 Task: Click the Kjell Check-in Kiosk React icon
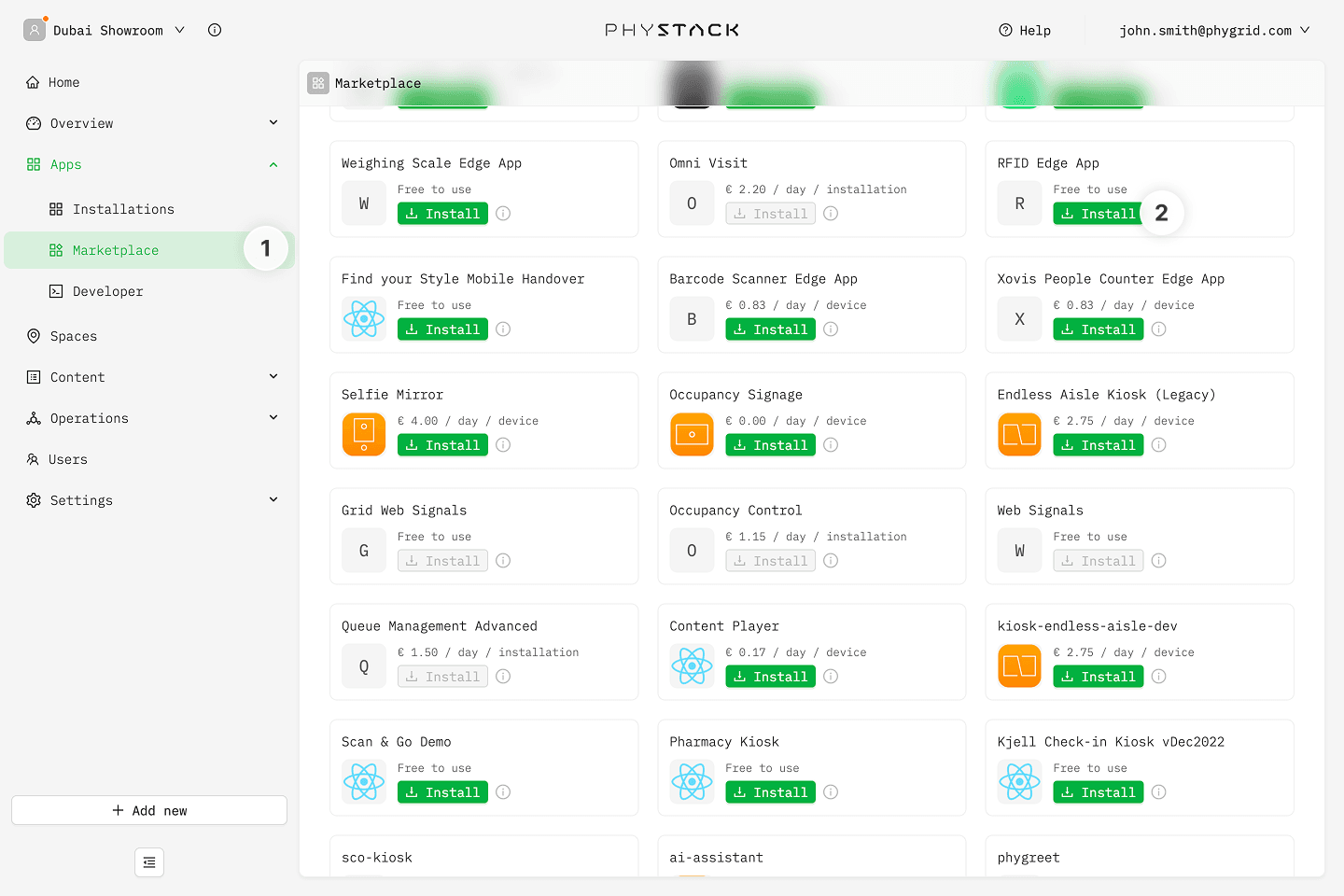(1019, 782)
